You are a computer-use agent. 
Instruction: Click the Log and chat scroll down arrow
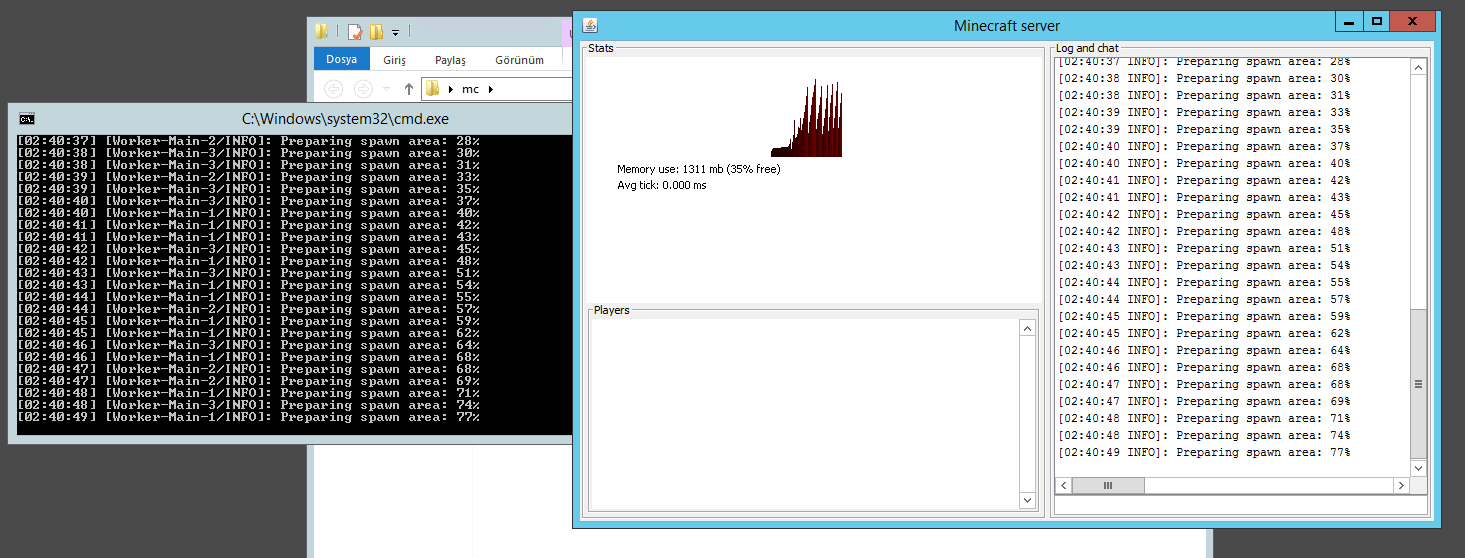coord(1419,468)
